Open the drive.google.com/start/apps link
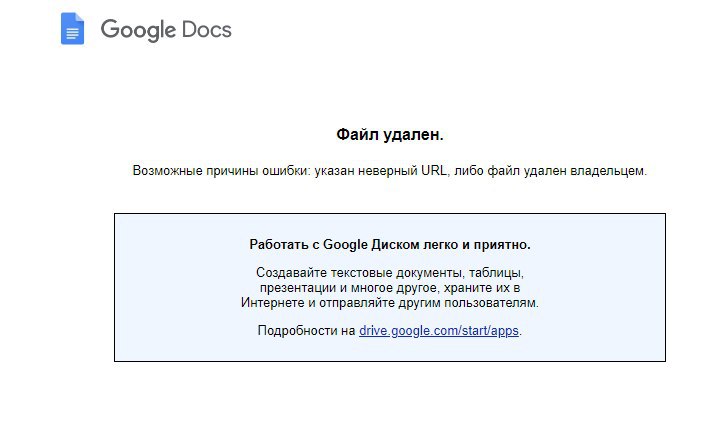 439,330
